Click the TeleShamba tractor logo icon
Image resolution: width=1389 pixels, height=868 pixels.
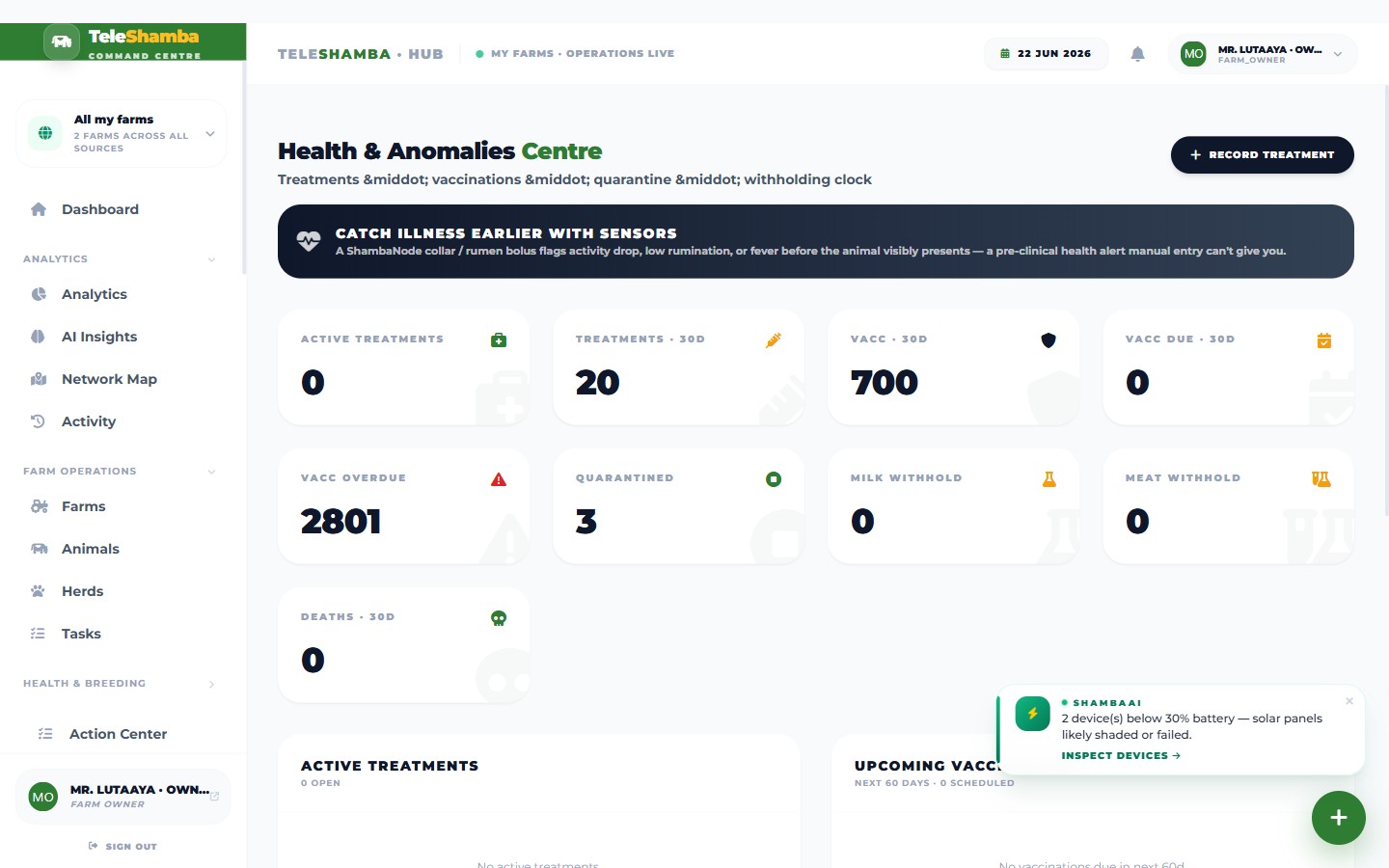pyautogui.click(x=62, y=41)
